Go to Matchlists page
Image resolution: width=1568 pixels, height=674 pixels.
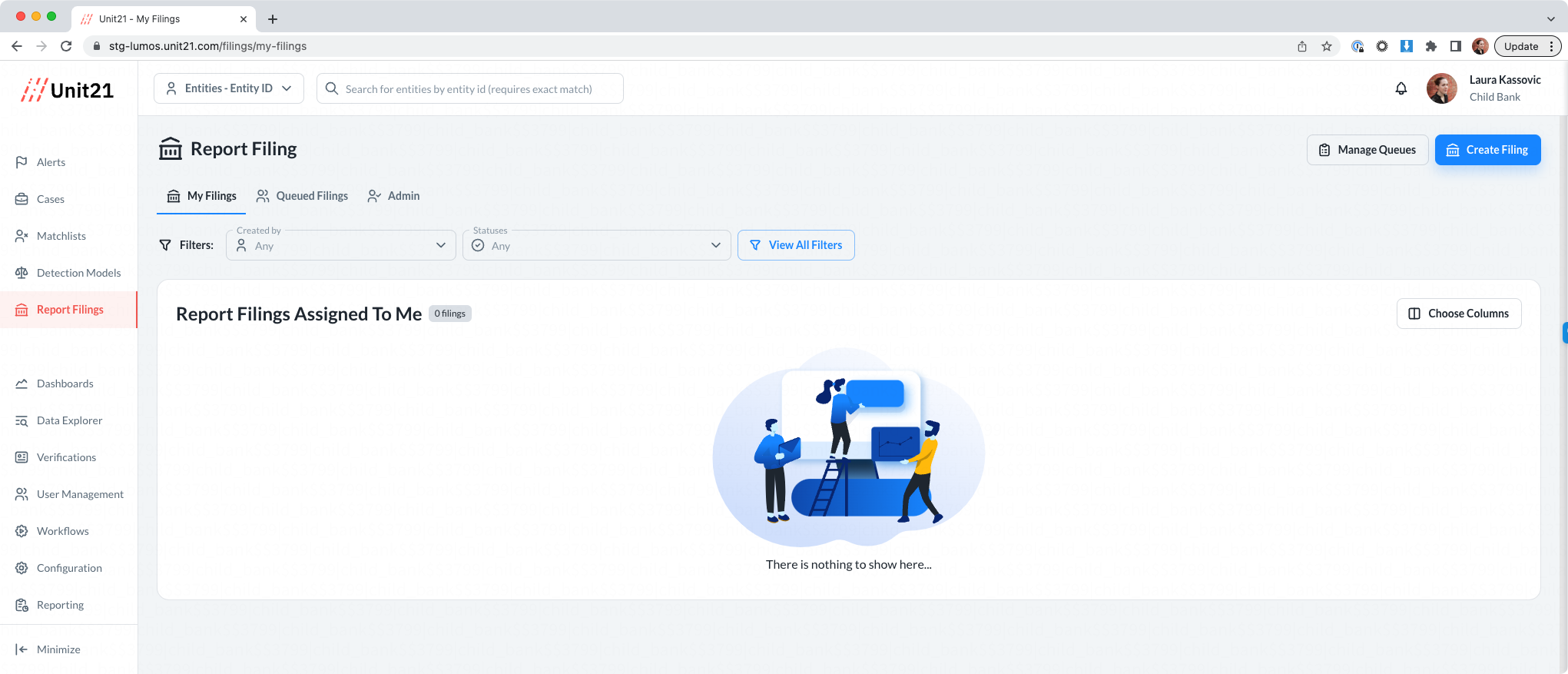(x=61, y=236)
